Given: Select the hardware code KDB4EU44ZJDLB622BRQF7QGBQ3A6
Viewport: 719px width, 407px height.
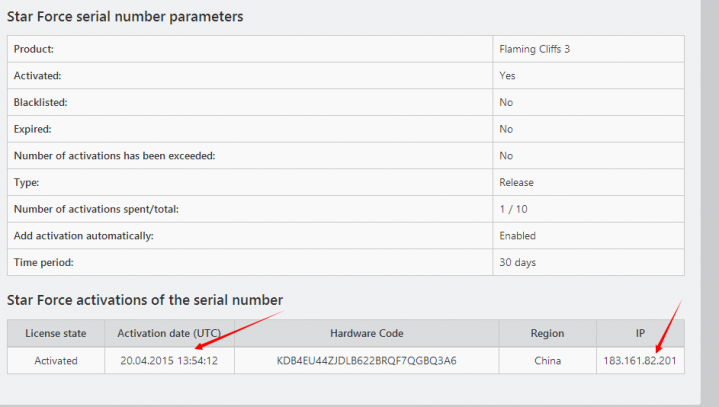Looking at the screenshot, I should coord(367,360).
